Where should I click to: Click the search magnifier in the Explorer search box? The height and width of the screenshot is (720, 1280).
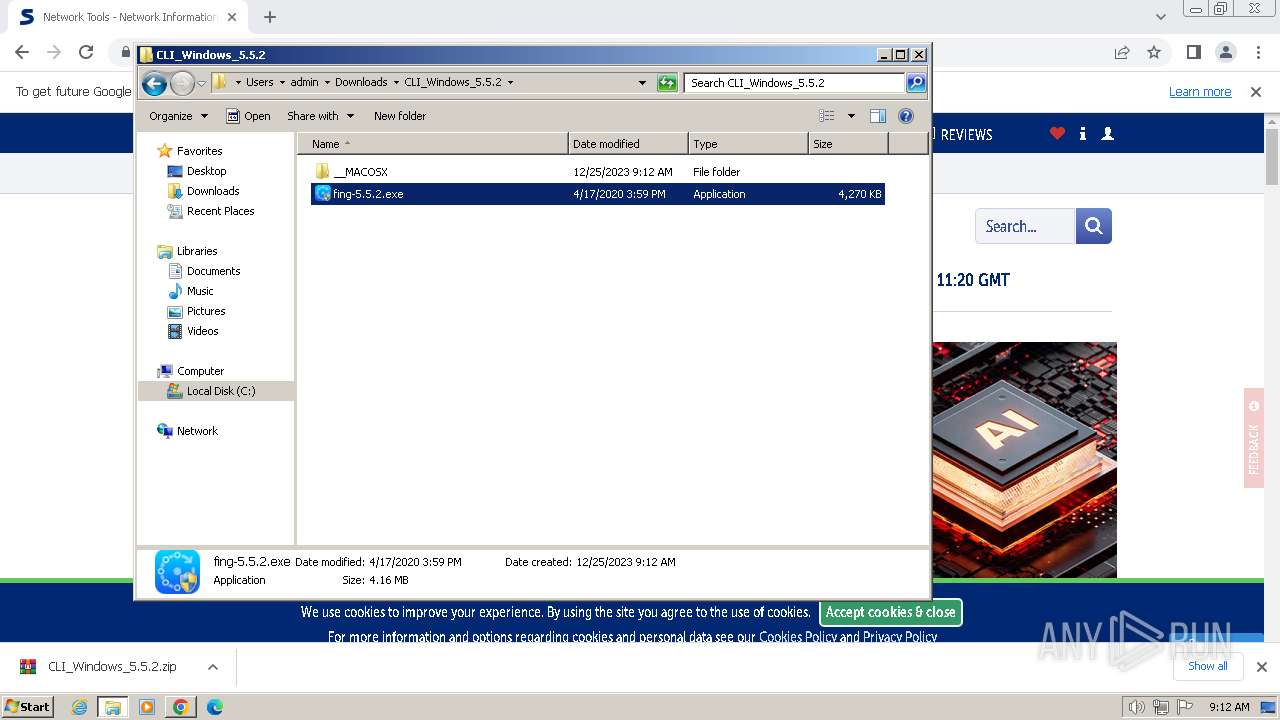pos(915,83)
